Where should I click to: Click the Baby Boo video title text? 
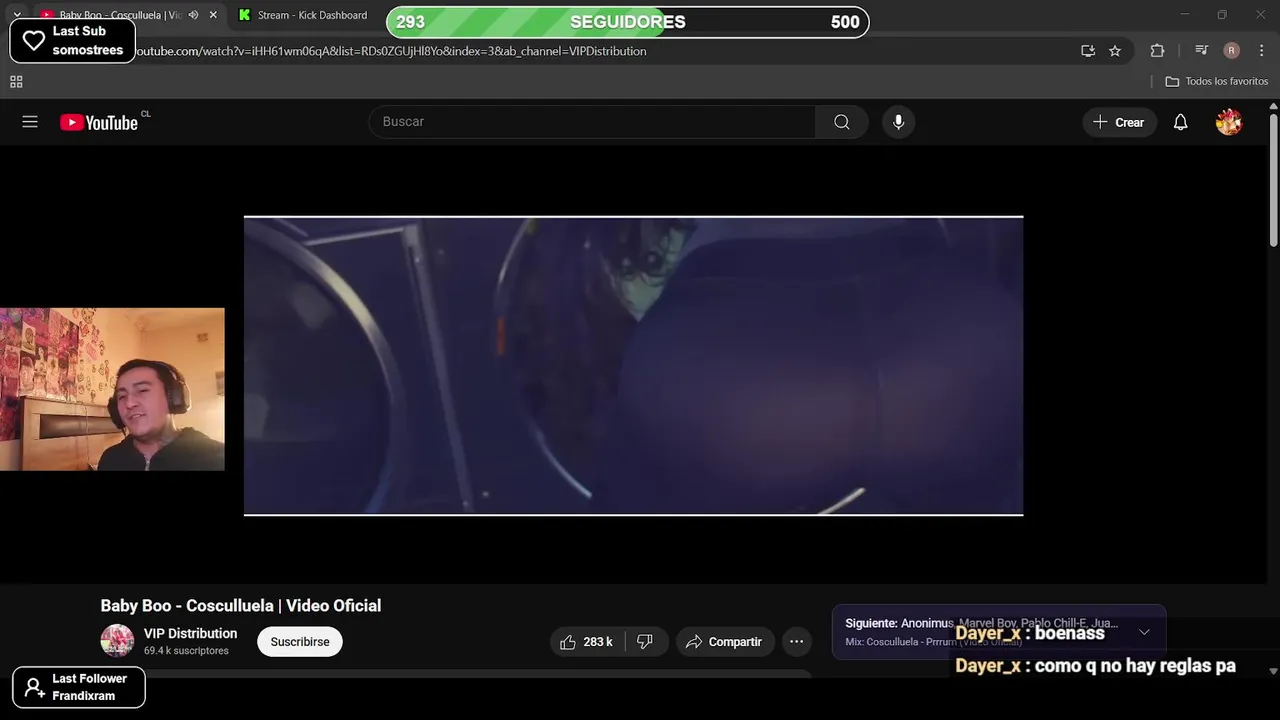(241, 606)
